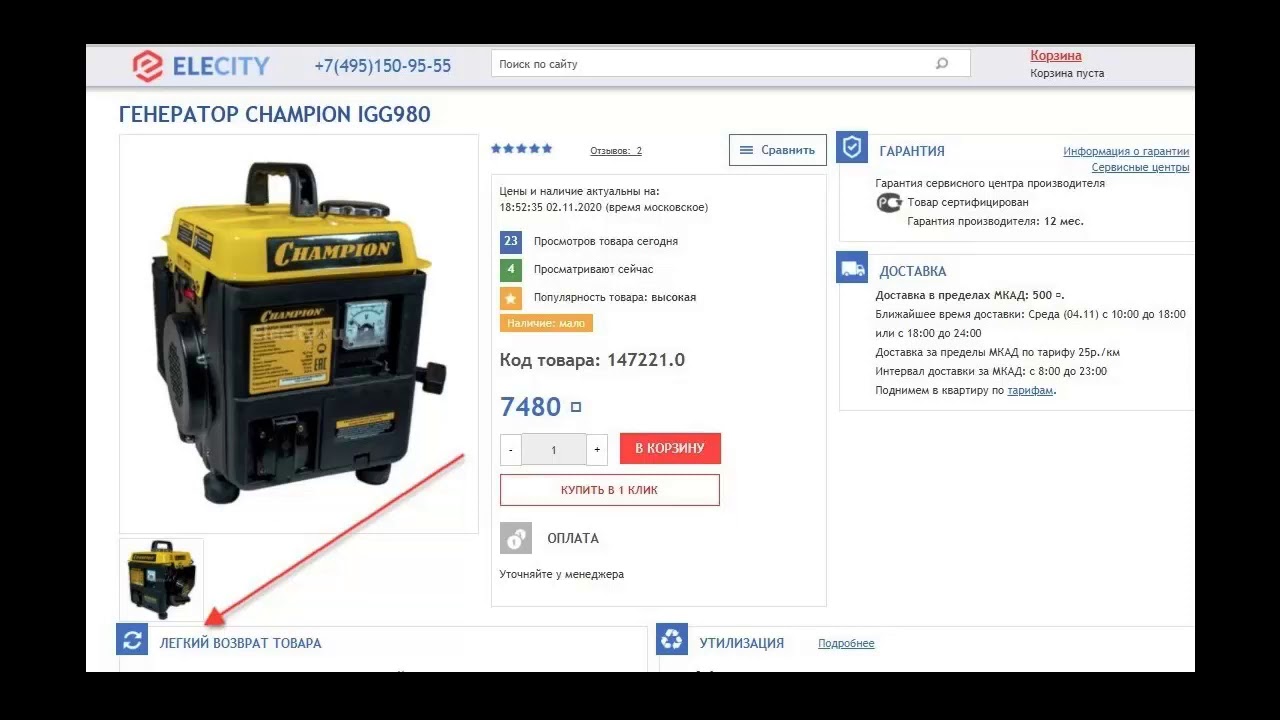
Task: Increase quantity with plus button
Action: tap(597, 450)
